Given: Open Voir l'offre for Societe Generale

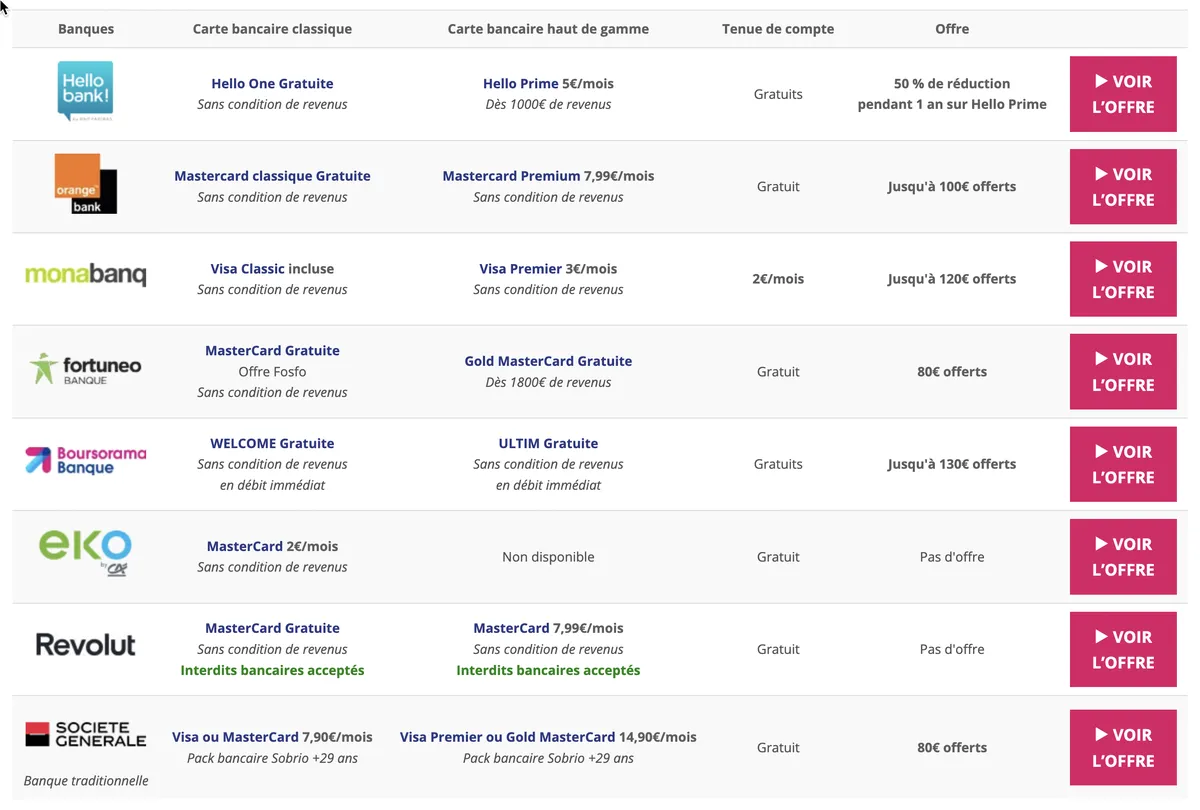Looking at the screenshot, I should click(1123, 747).
